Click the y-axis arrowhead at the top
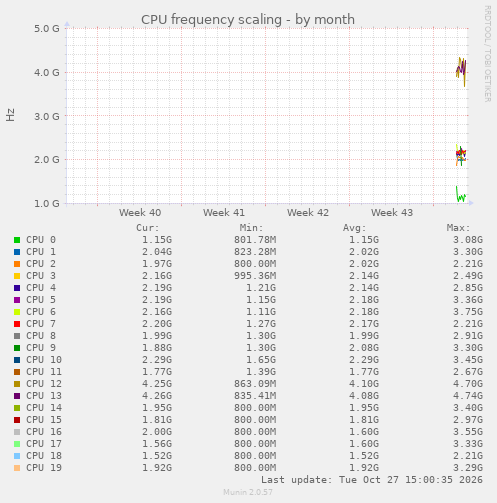Screen dimensions: 497x503 coord(67,24)
